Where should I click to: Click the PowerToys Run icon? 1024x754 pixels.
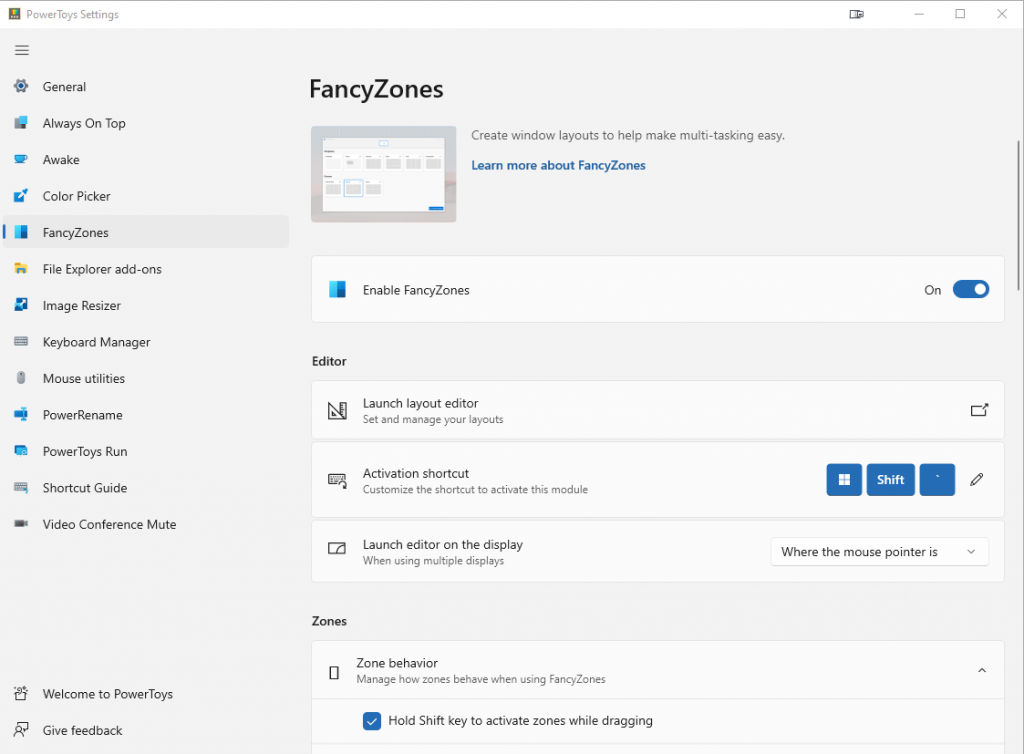tap(21, 451)
